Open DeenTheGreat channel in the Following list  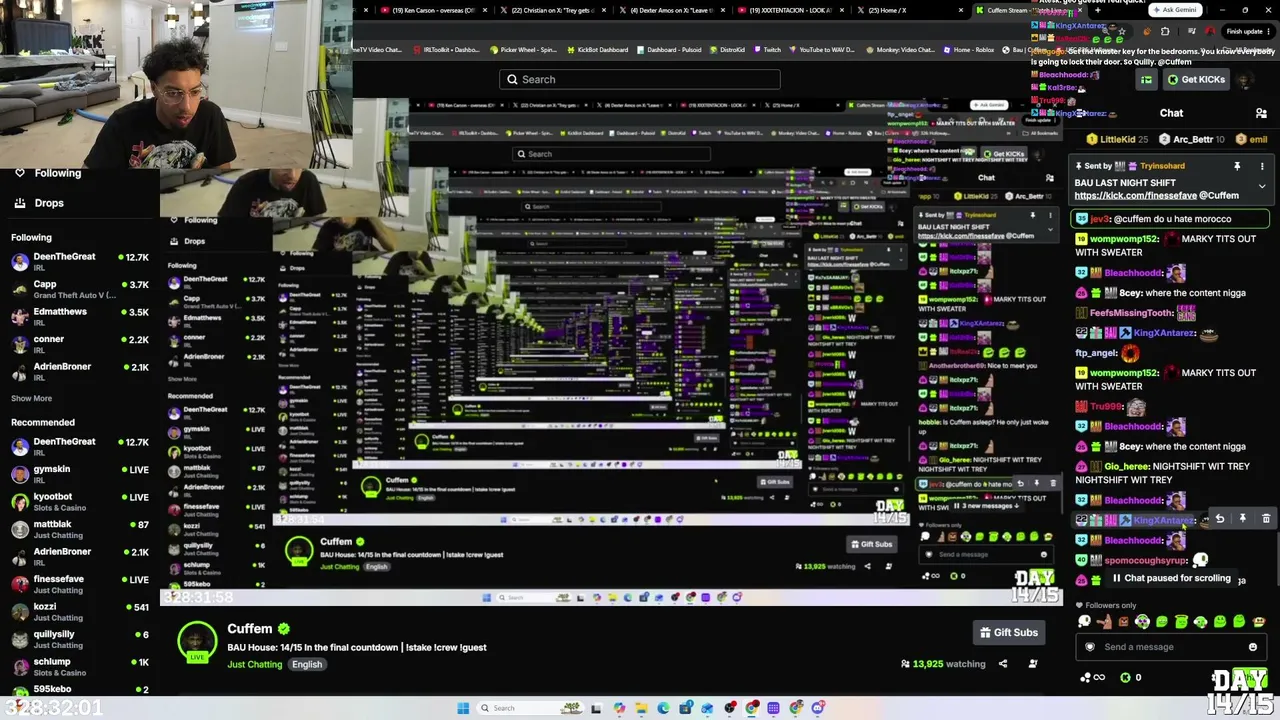click(x=80, y=262)
